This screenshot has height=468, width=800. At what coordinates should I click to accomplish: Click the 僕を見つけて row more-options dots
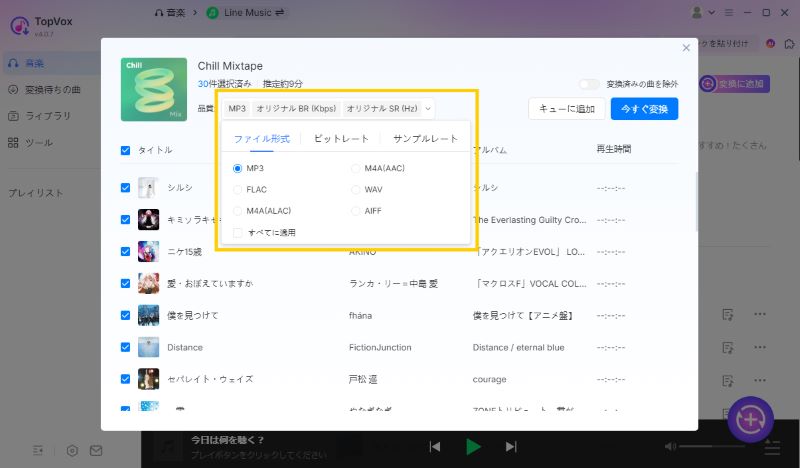pos(760,314)
